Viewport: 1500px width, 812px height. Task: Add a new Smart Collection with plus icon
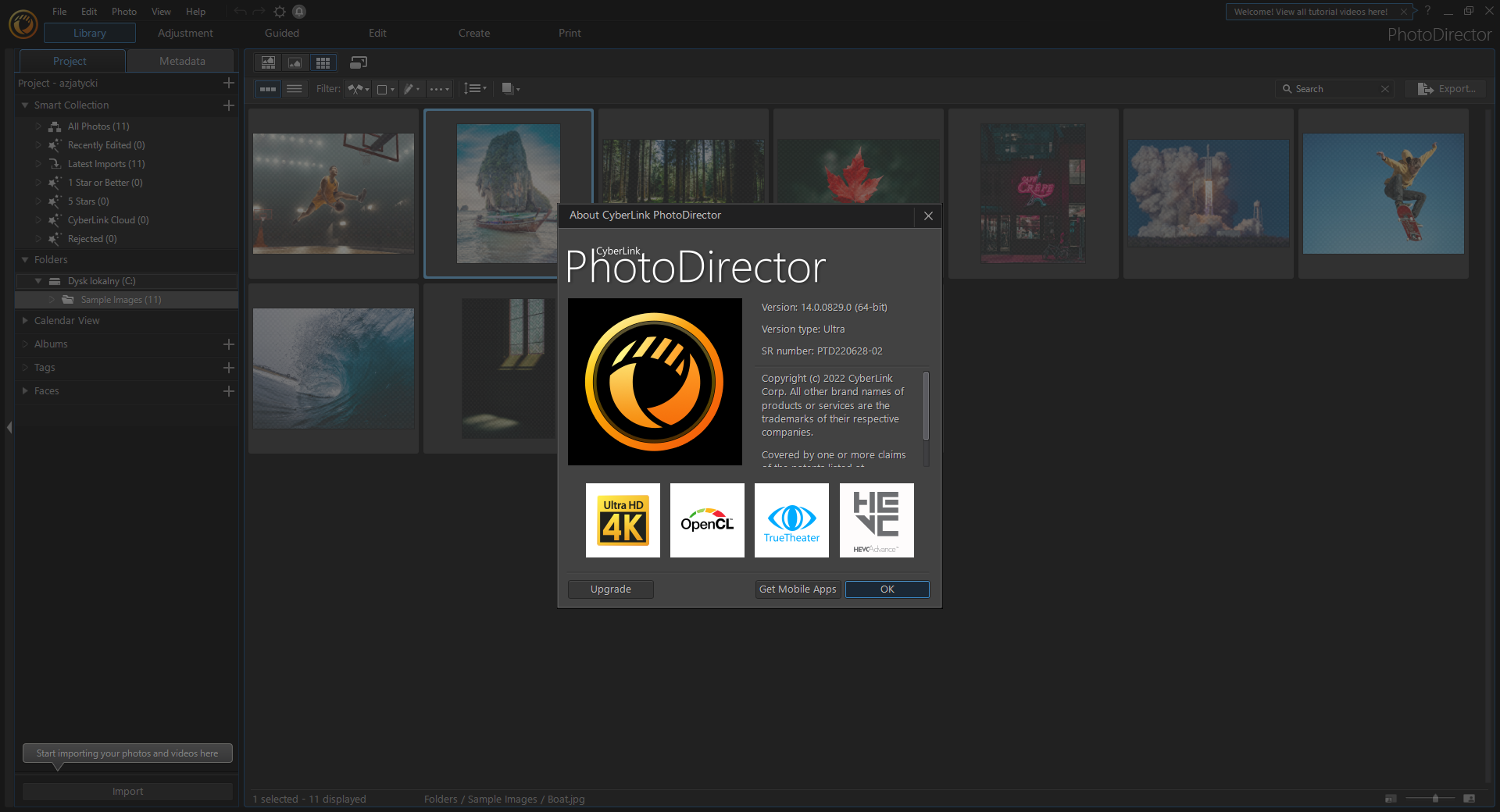coord(228,105)
